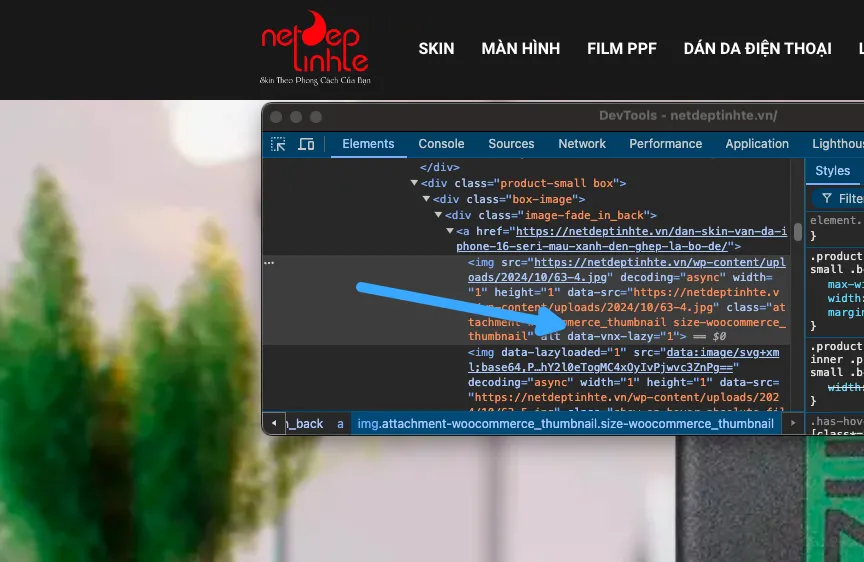Maximize the DevTools window

316,117
